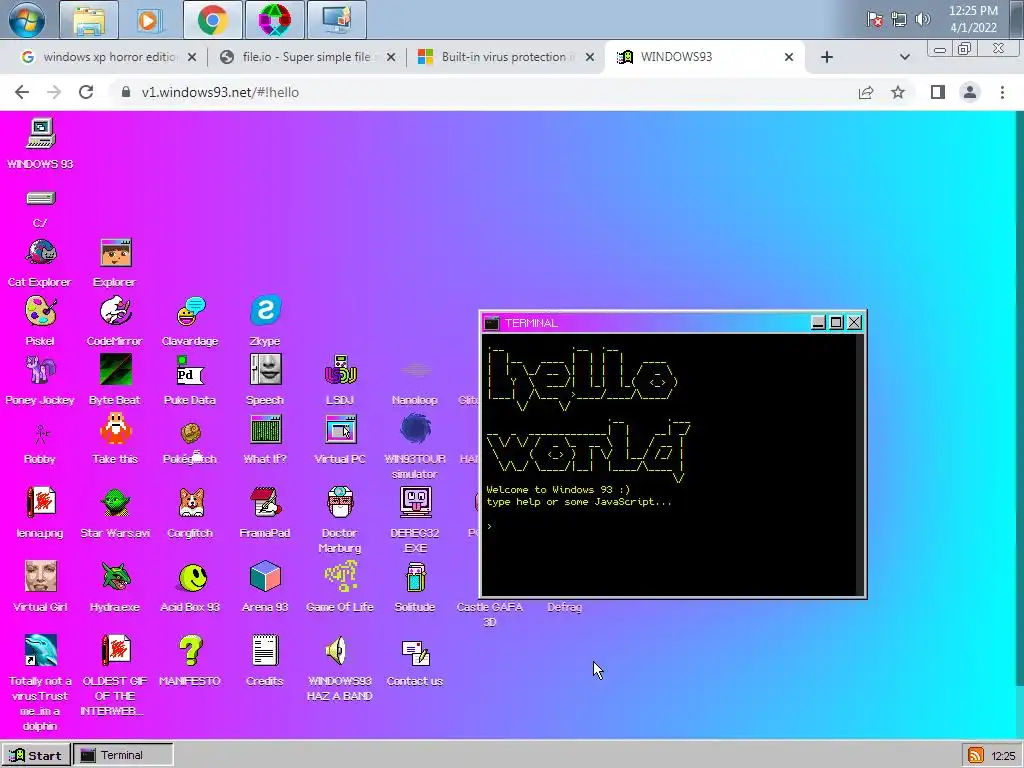Viewport: 1024px width, 768px height.
Task: Open the Robby icon
Action: tap(40, 432)
